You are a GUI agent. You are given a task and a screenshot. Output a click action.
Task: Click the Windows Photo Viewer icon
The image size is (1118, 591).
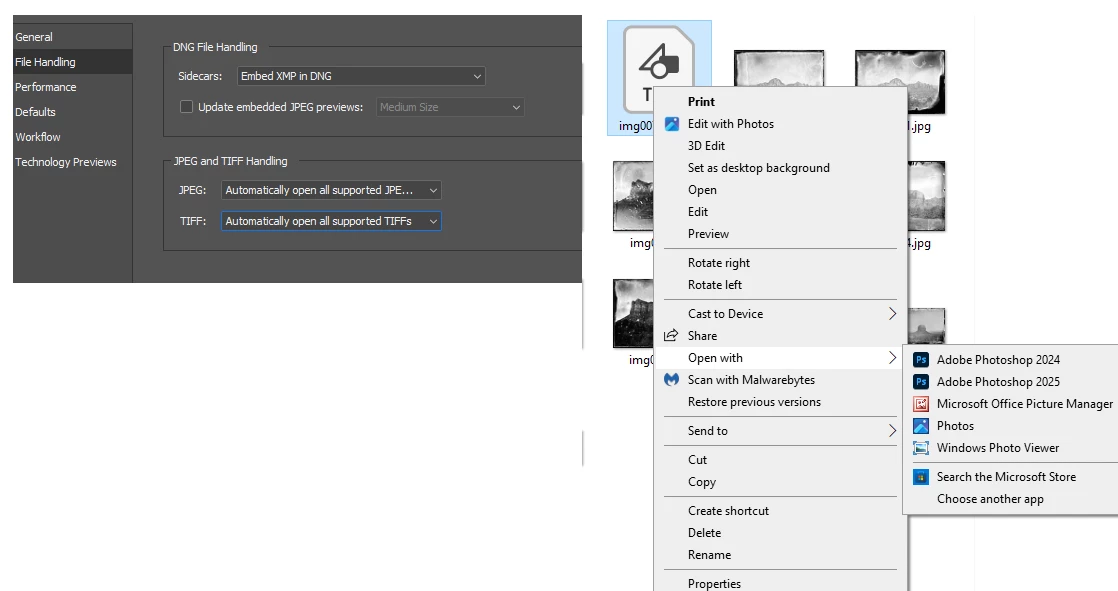[x=921, y=448]
